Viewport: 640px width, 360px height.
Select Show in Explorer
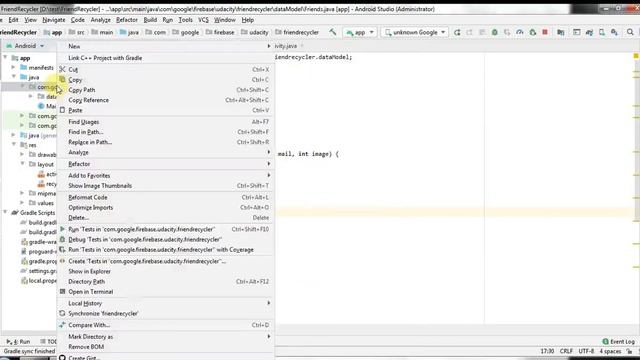point(166,271)
